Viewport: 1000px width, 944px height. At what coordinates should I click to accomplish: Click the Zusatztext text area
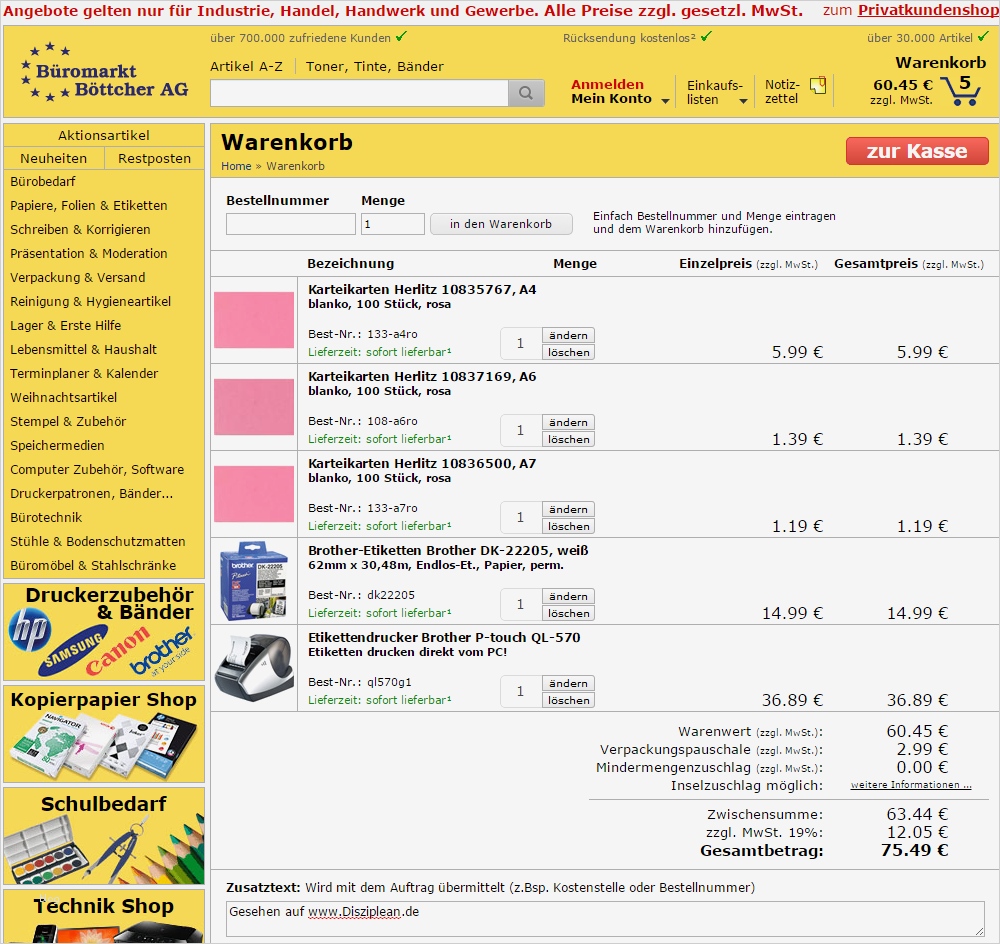tap(605, 918)
